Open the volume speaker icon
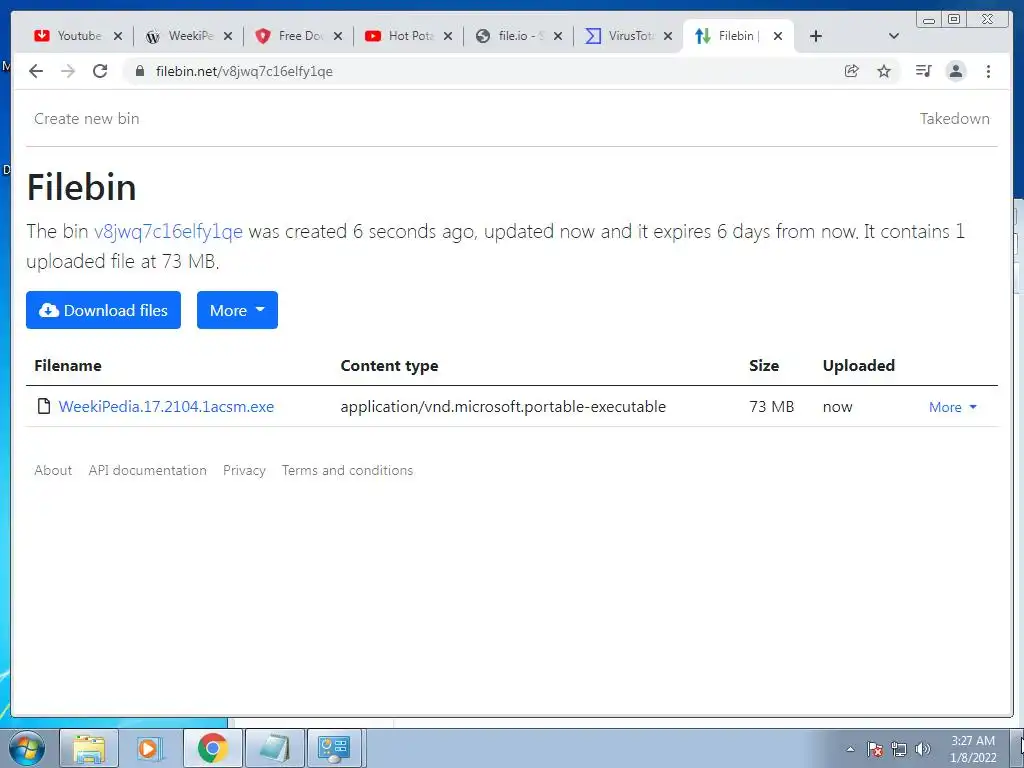Image resolution: width=1024 pixels, height=768 pixels. [x=922, y=750]
